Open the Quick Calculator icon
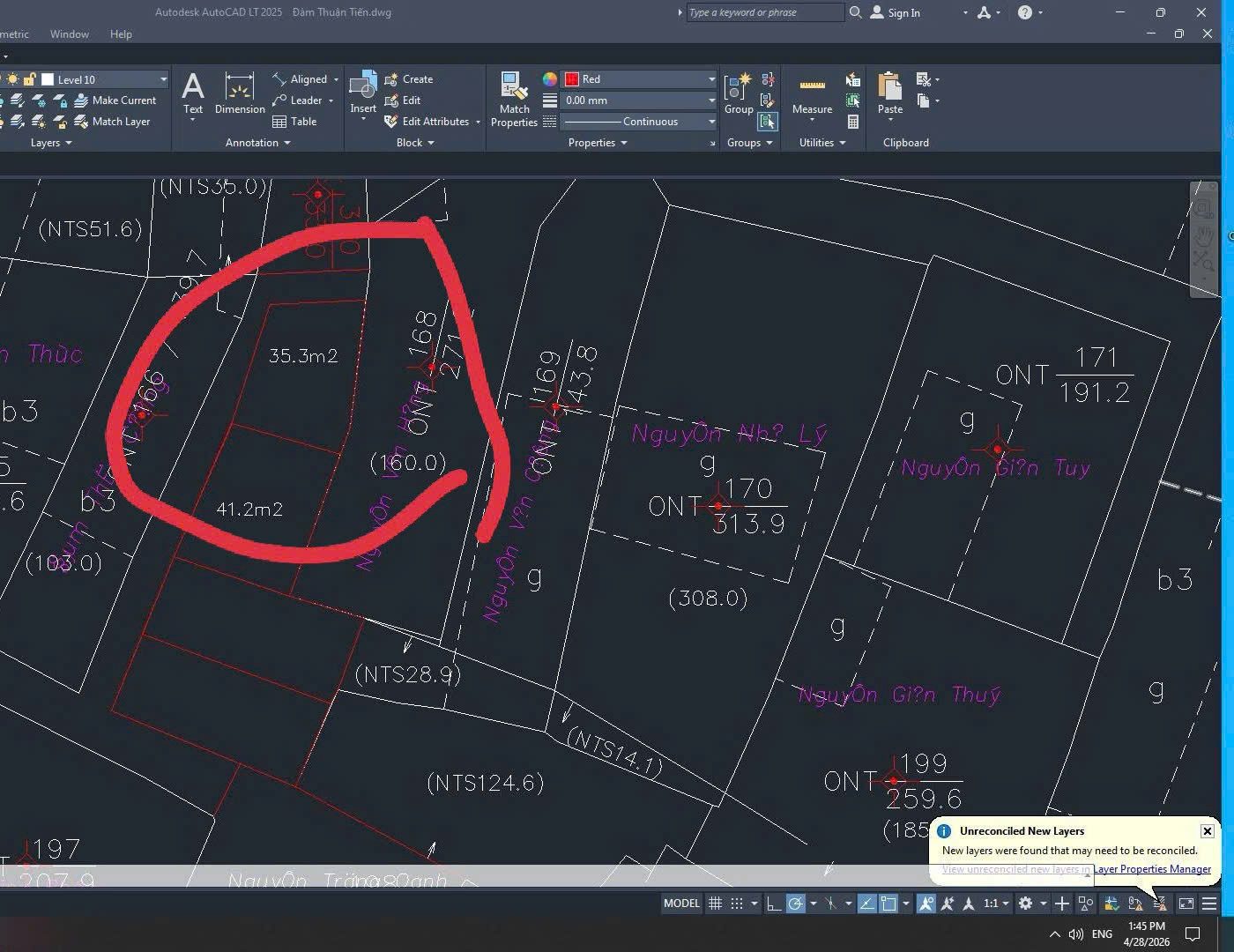This screenshot has height=952, width=1234. tap(852, 122)
